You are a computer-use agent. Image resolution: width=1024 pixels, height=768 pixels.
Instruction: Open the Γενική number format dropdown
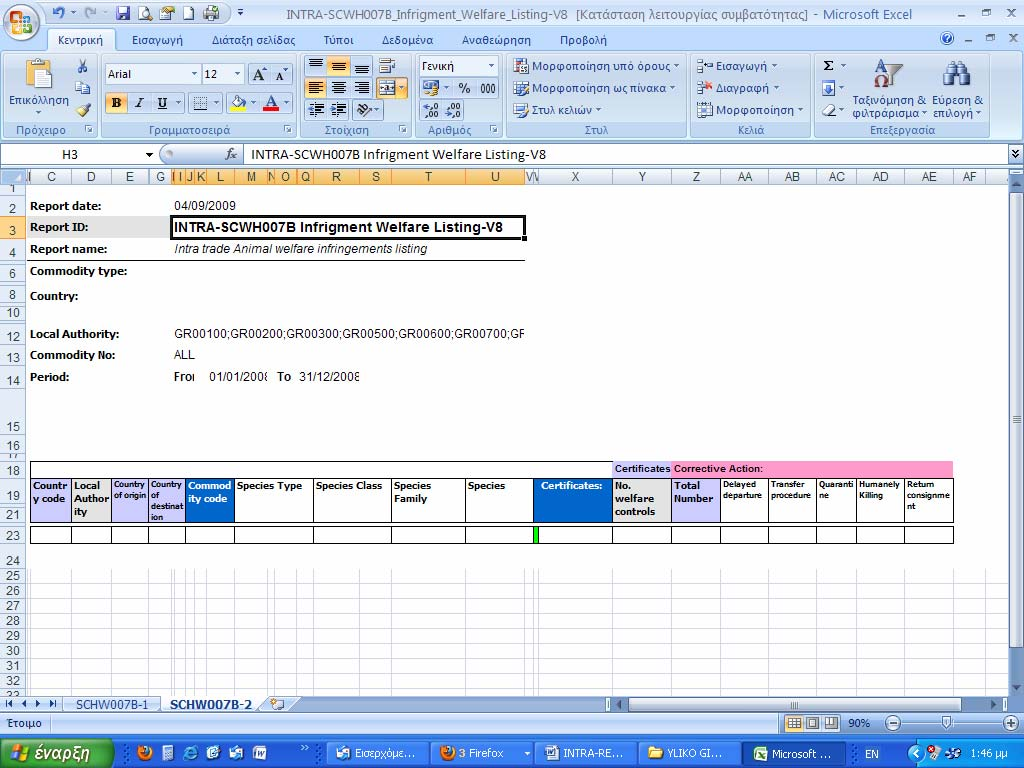[491, 66]
